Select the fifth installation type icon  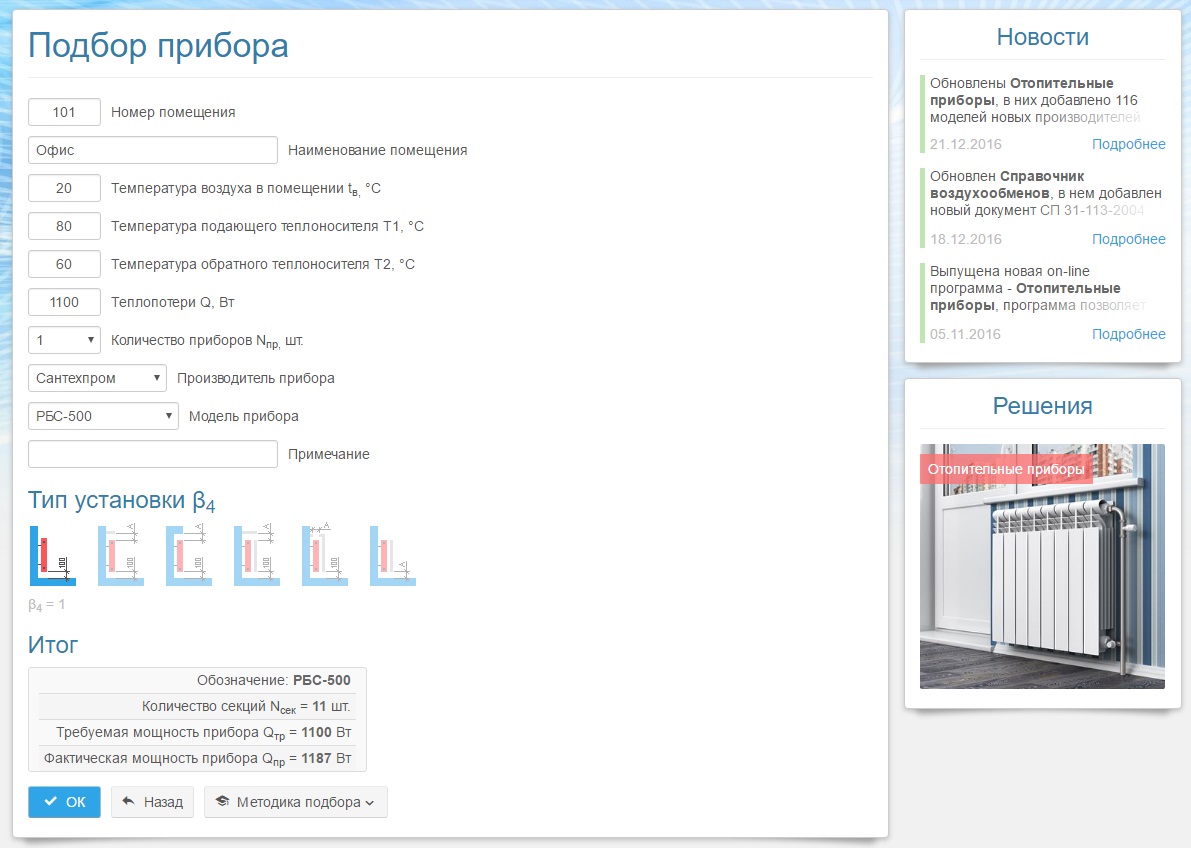(x=324, y=555)
